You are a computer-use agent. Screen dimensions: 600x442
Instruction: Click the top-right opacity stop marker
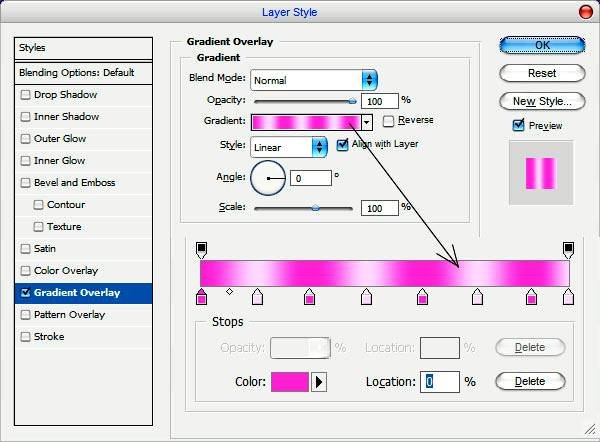coord(568,248)
